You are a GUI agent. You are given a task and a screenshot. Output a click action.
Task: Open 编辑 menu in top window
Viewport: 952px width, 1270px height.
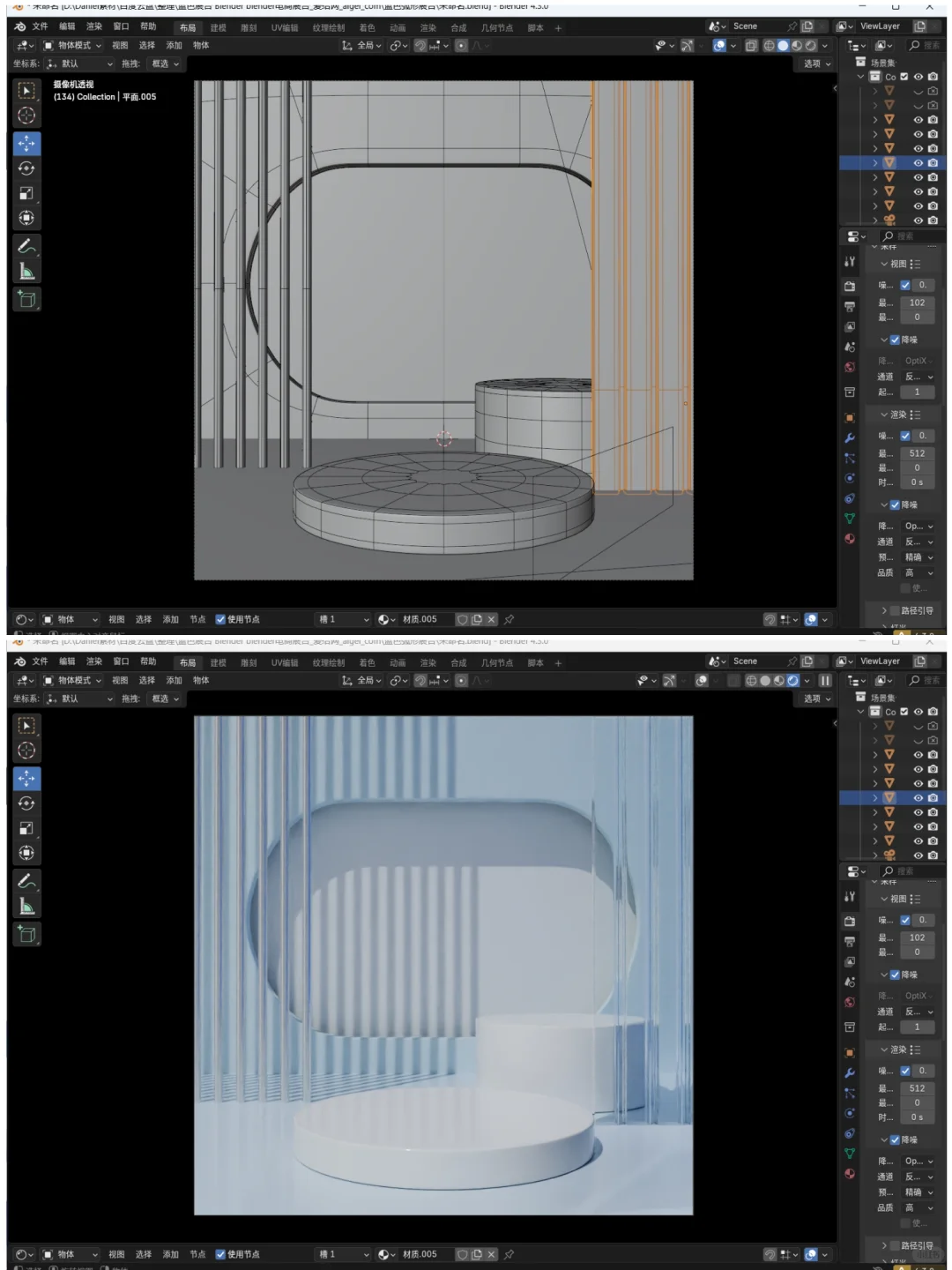click(67, 26)
